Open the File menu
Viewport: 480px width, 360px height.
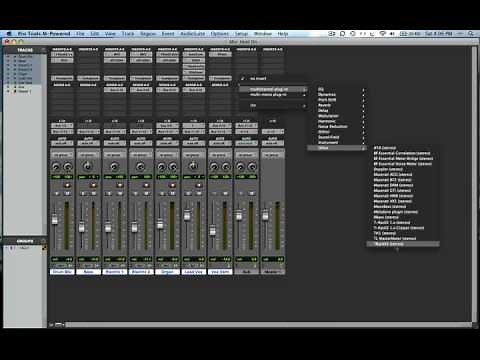coord(80,34)
